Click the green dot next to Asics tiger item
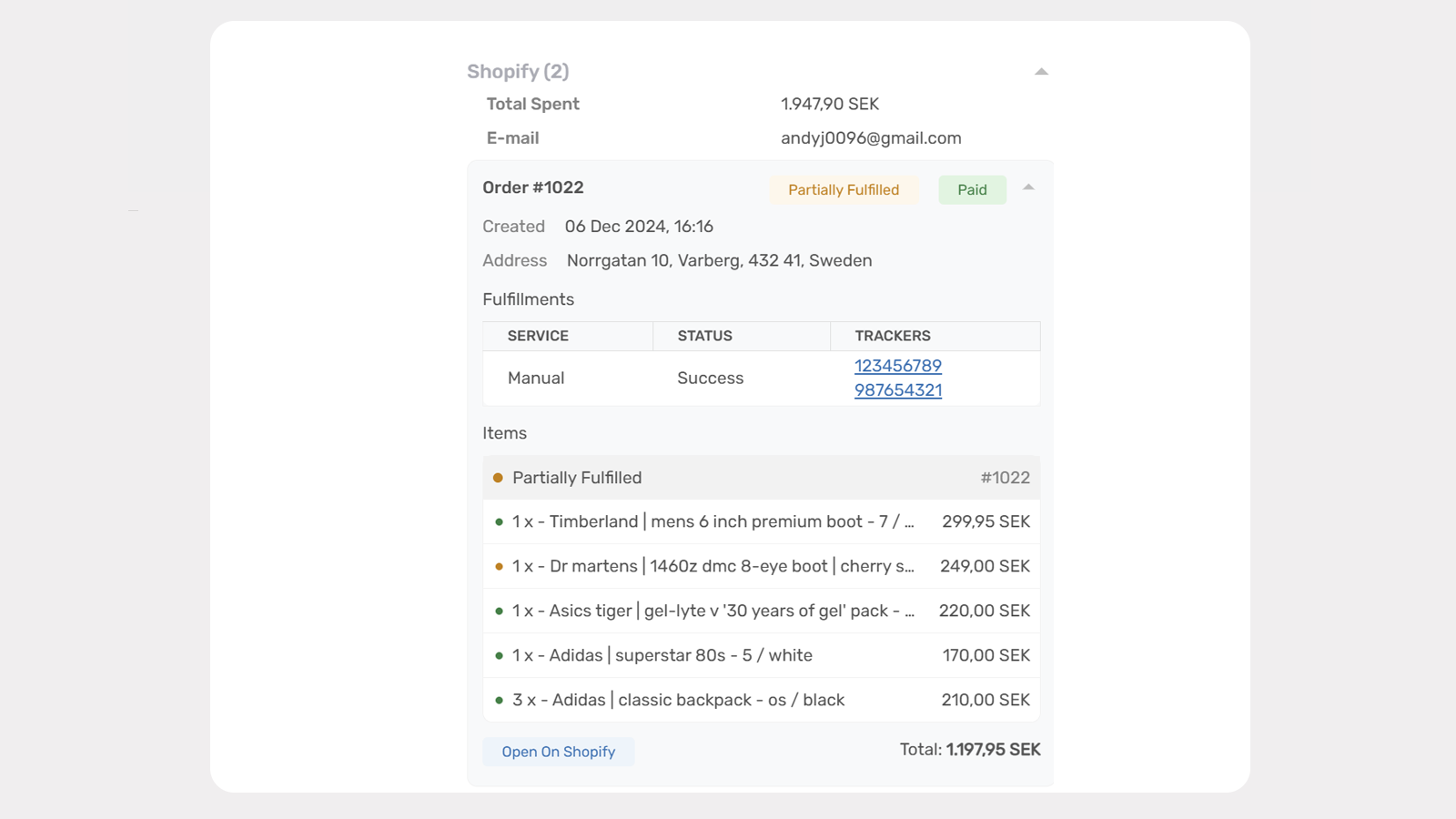Image resolution: width=1456 pixels, height=819 pixels. pyautogui.click(x=498, y=610)
